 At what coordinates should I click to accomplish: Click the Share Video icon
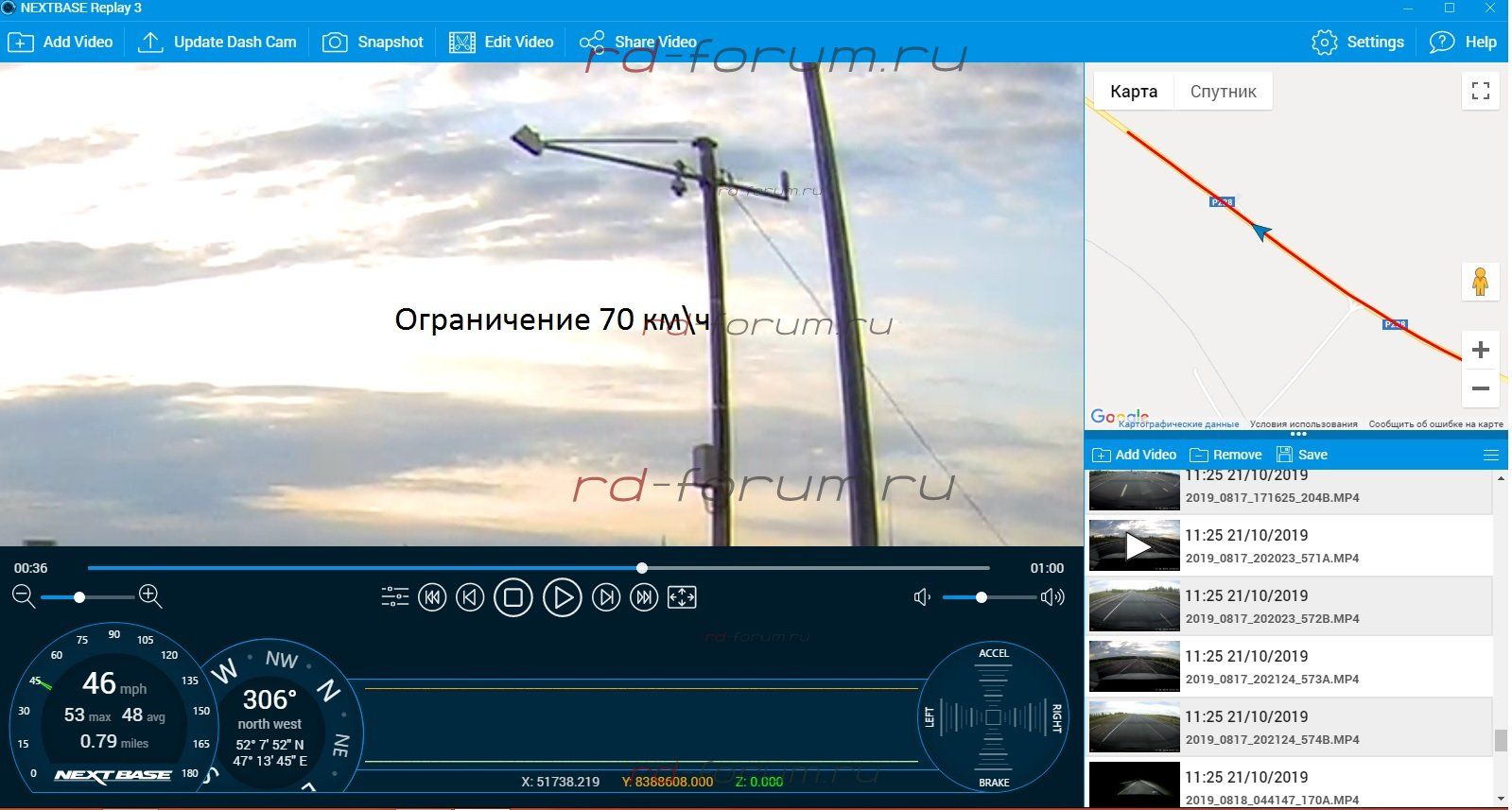coord(592,43)
